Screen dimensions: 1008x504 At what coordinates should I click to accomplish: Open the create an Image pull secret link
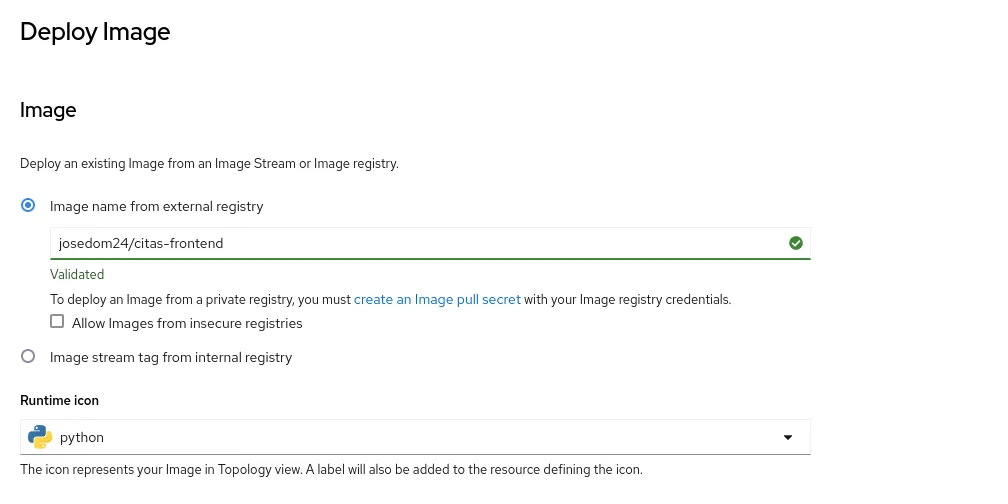pyautogui.click(x=437, y=299)
